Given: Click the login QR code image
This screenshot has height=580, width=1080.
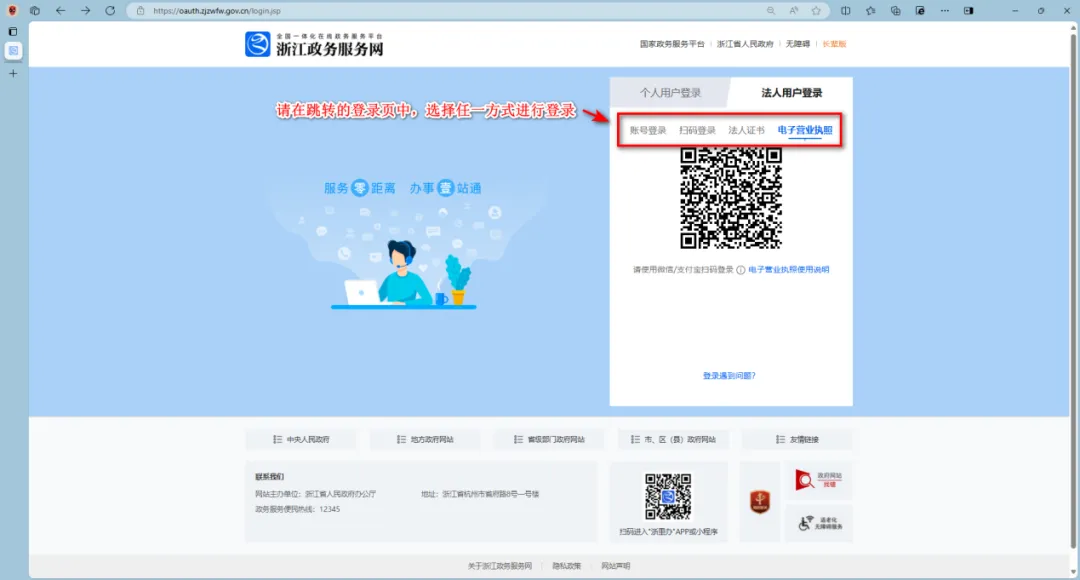Looking at the screenshot, I should 731,198.
